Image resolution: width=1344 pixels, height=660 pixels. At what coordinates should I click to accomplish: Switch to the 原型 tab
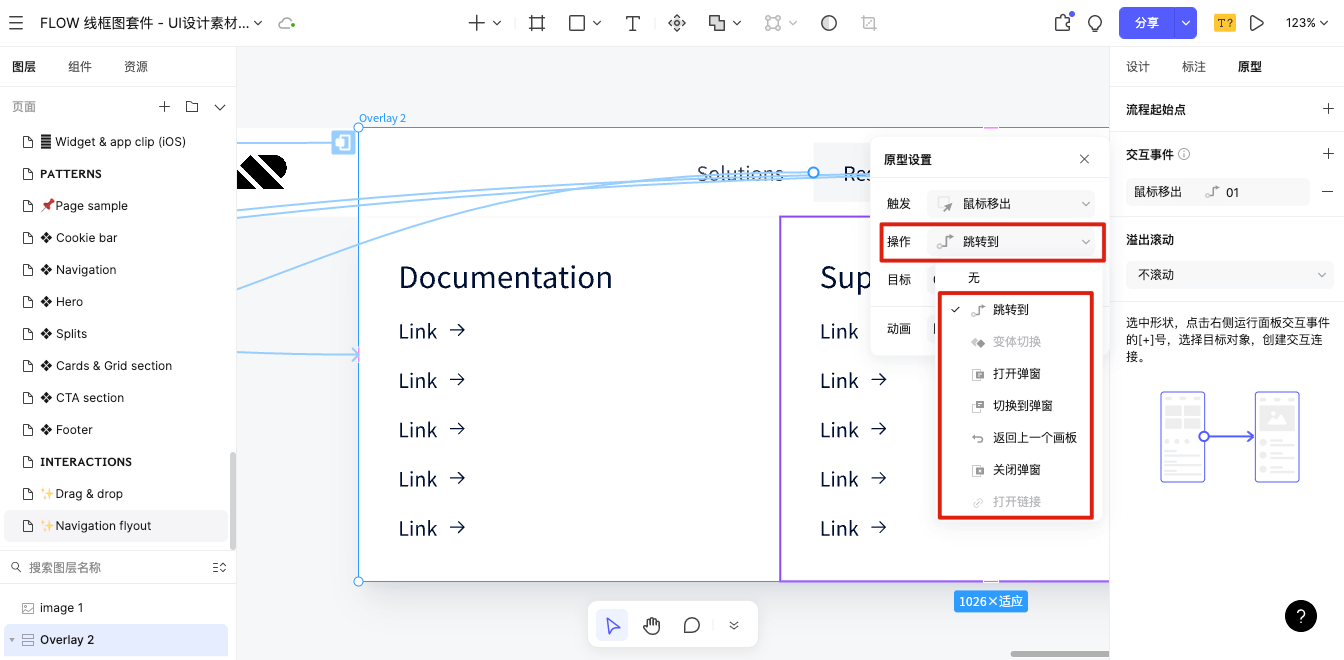[1250, 67]
